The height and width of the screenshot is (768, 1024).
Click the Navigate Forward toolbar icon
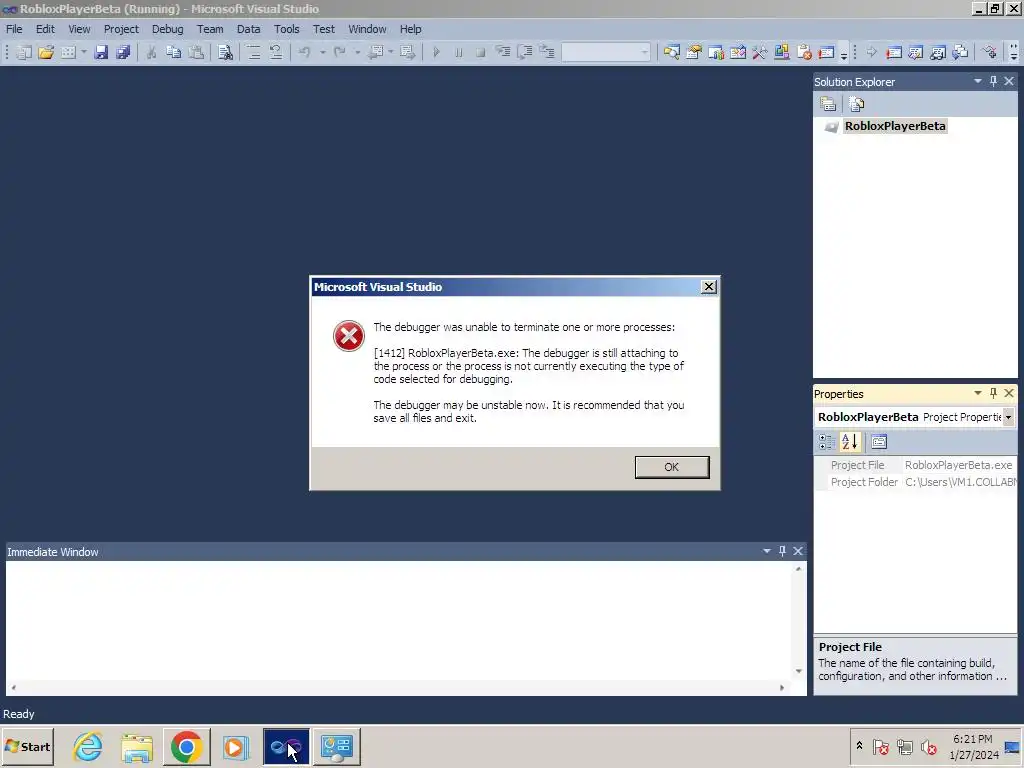[408, 52]
